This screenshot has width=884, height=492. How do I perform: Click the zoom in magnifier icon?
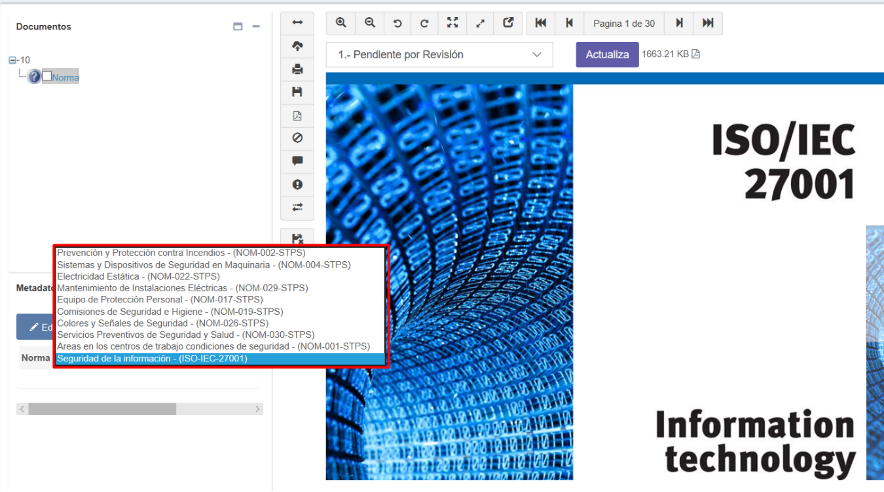341,23
